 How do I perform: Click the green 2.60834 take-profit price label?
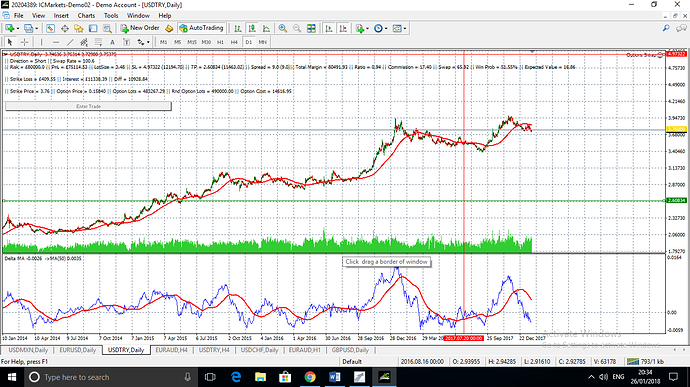coord(677,200)
